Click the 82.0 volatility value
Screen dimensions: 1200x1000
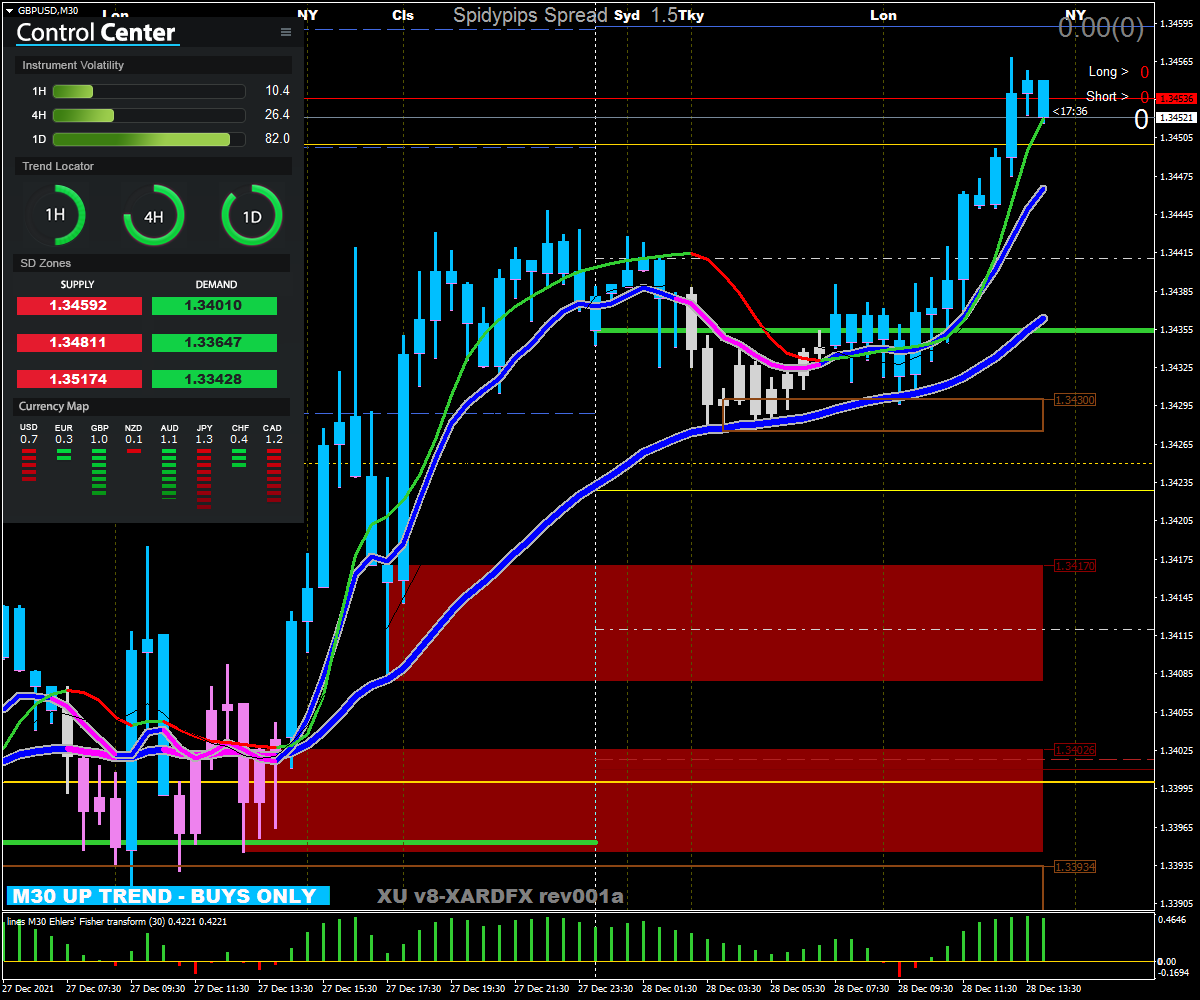tap(277, 139)
